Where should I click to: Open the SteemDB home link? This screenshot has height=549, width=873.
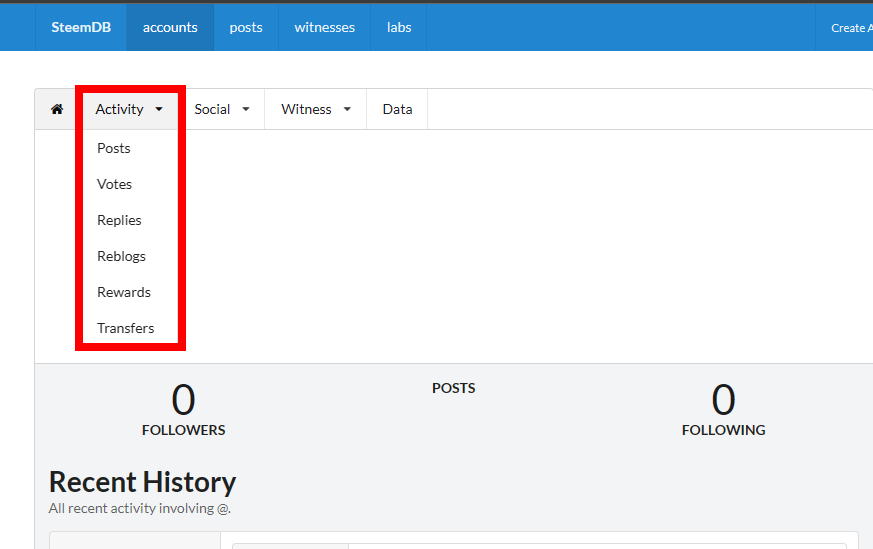pyautogui.click(x=81, y=27)
